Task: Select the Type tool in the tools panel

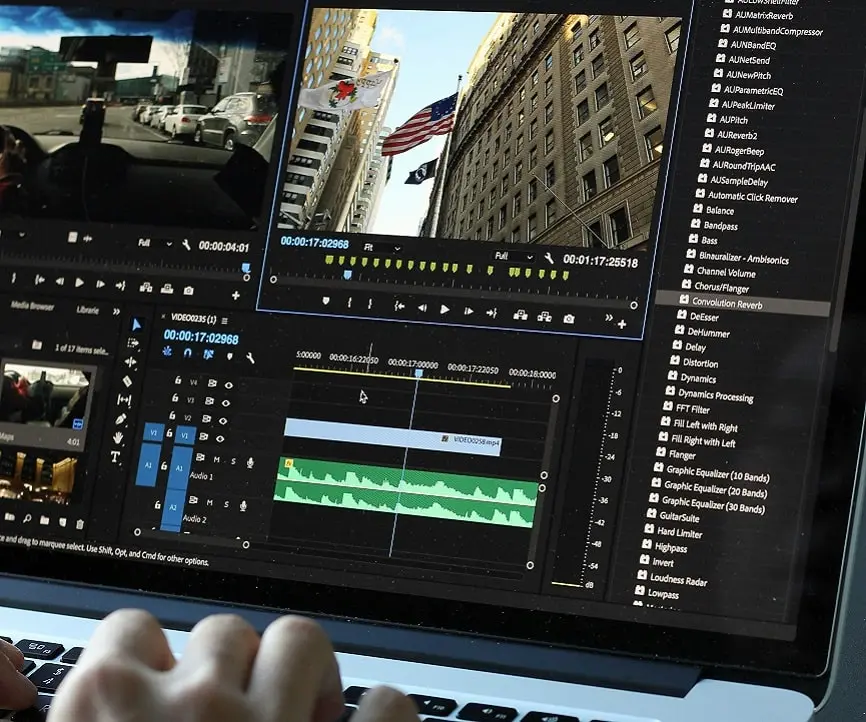Action: click(115, 457)
